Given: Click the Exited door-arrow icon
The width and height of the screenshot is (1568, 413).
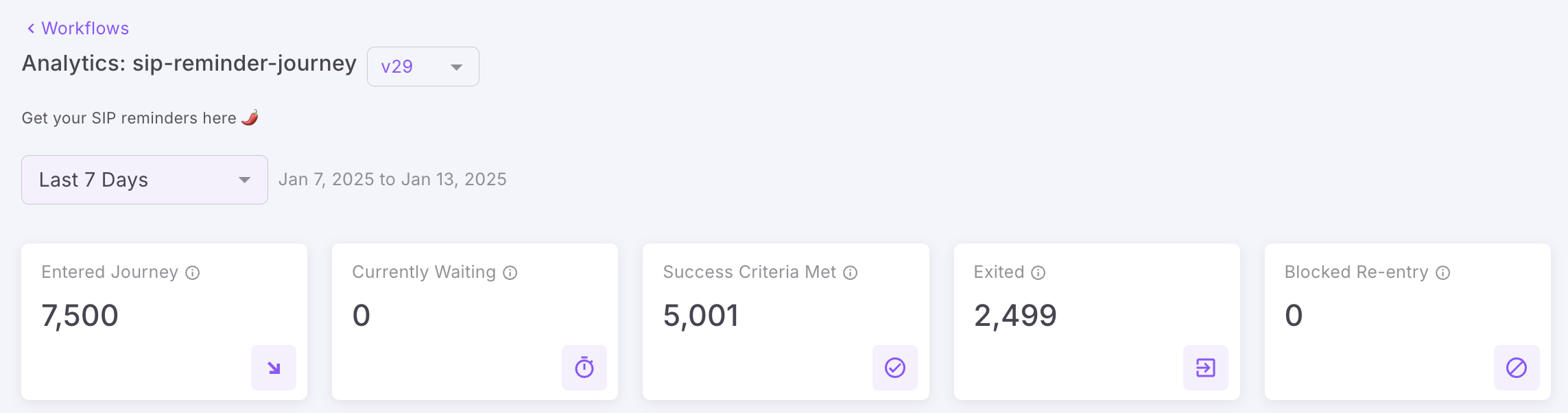Looking at the screenshot, I should click(1206, 368).
